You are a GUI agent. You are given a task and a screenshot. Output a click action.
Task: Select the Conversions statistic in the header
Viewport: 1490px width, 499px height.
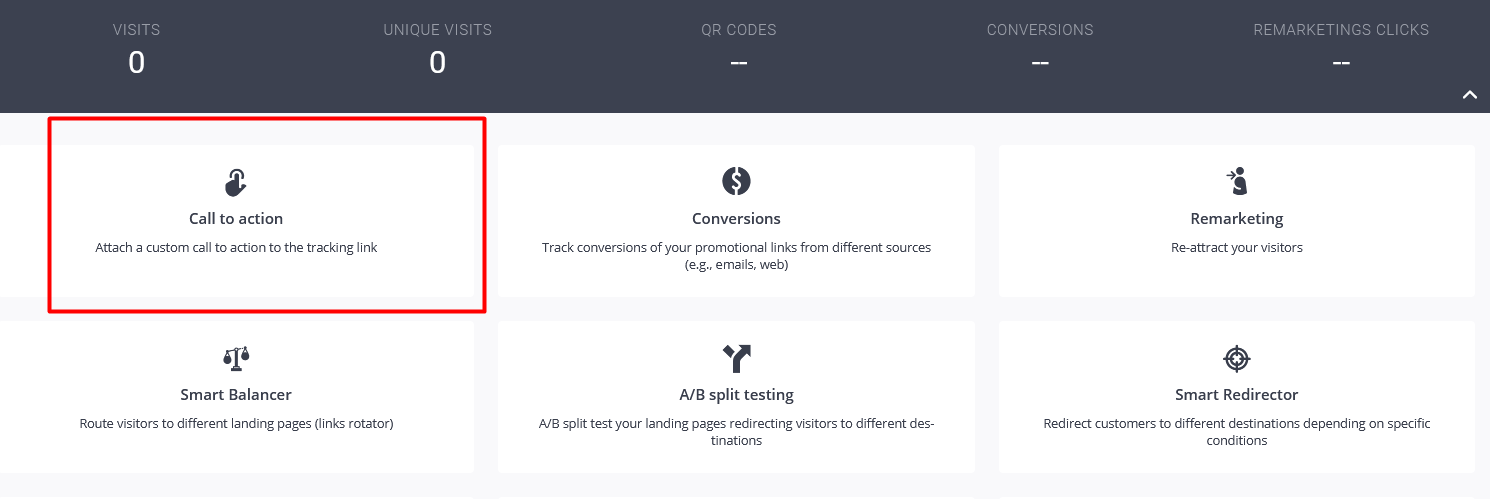click(1040, 48)
